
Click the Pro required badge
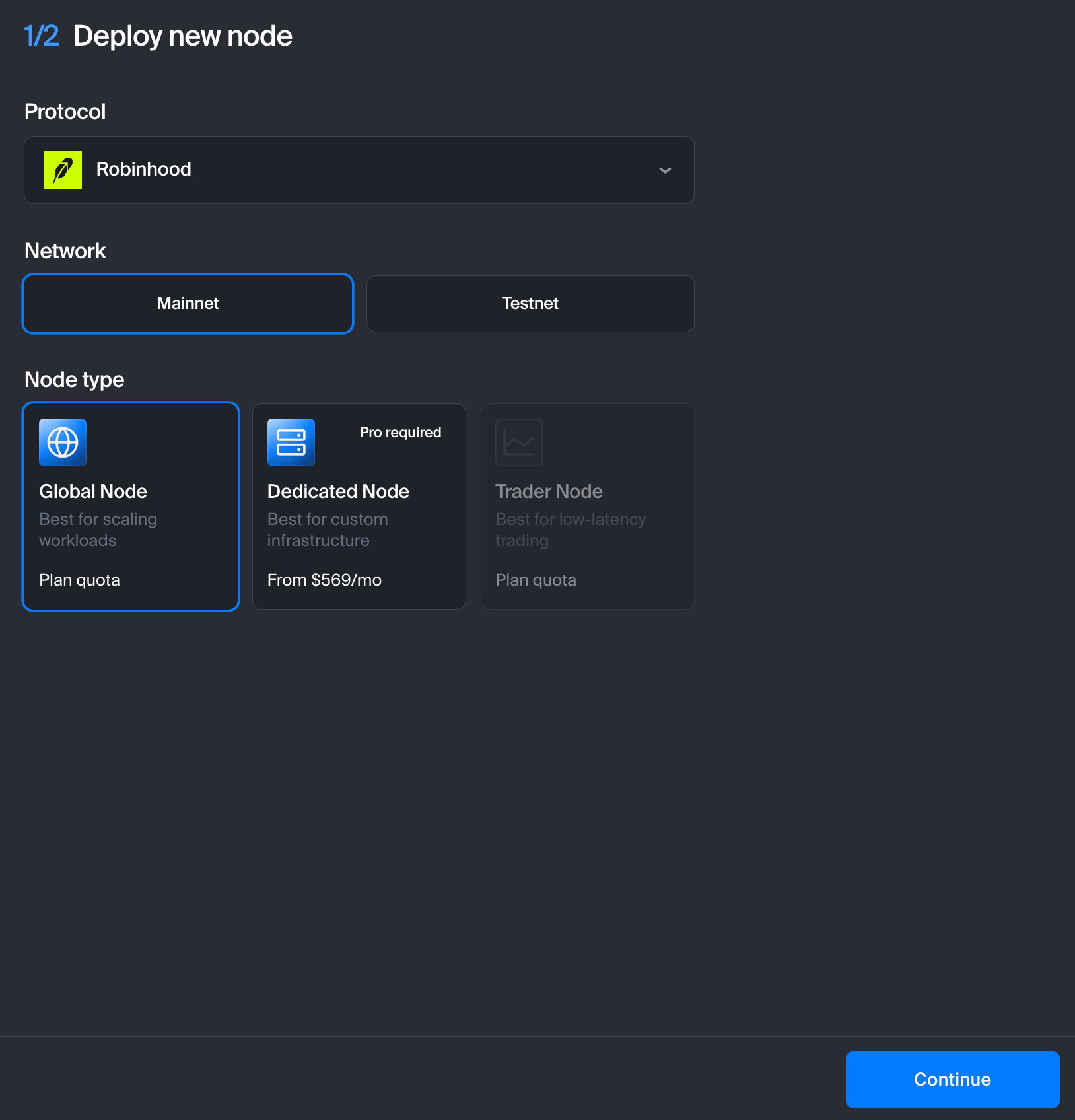(400, 433)
